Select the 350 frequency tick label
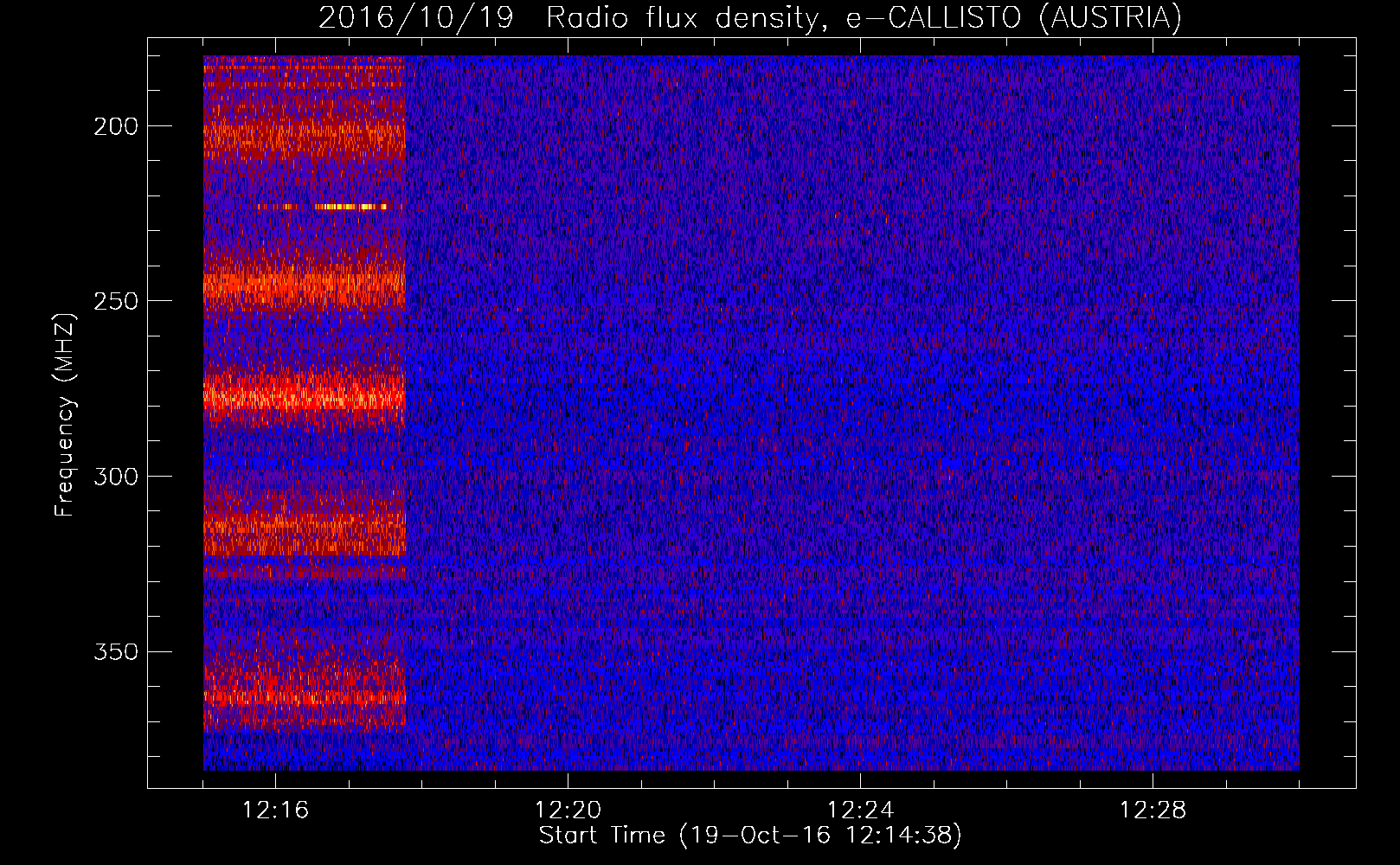Image resolution: width=1400 pixels, height=865 pixels. [x=116, y=651]
